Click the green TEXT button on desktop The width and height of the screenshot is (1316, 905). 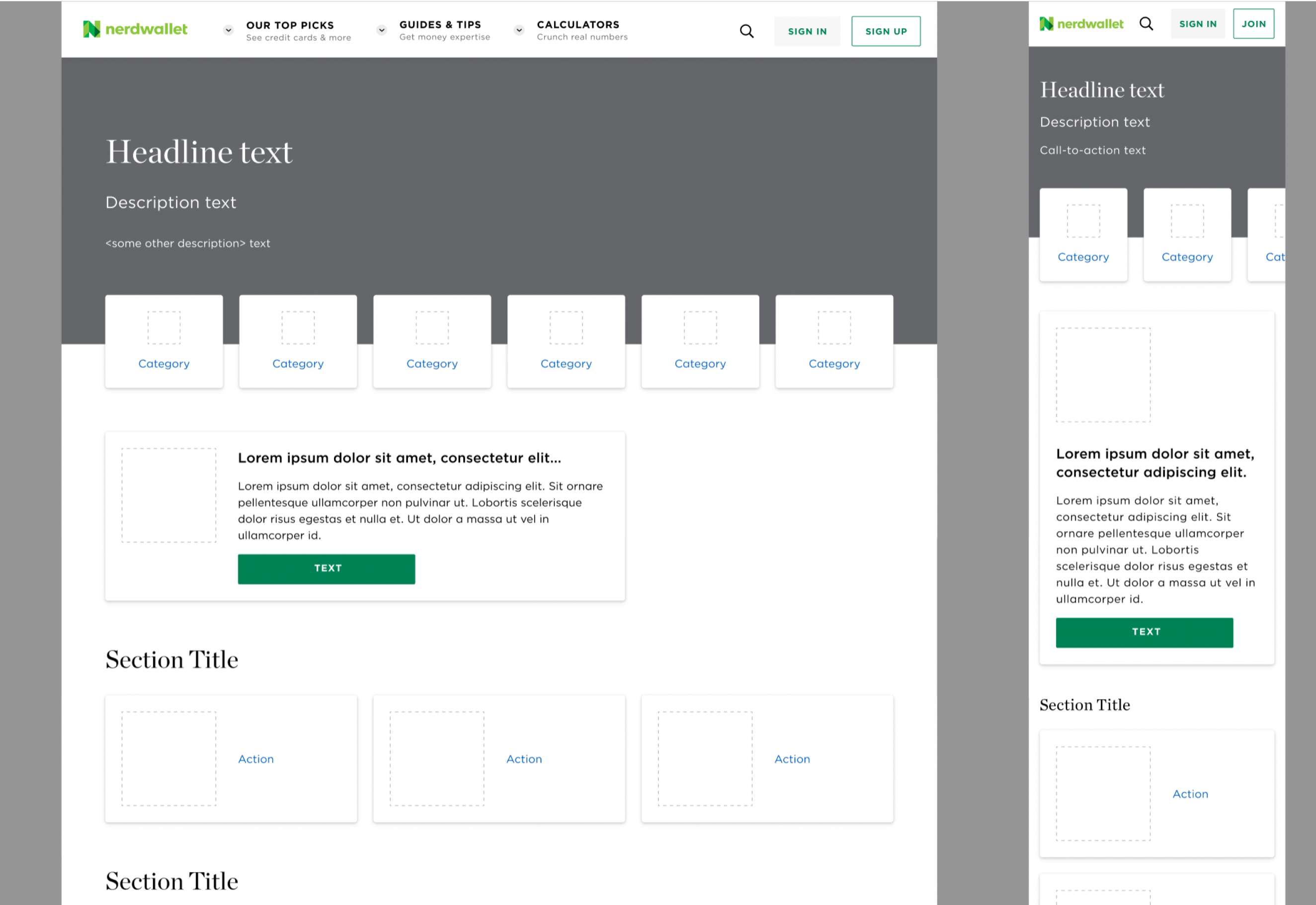327,568
